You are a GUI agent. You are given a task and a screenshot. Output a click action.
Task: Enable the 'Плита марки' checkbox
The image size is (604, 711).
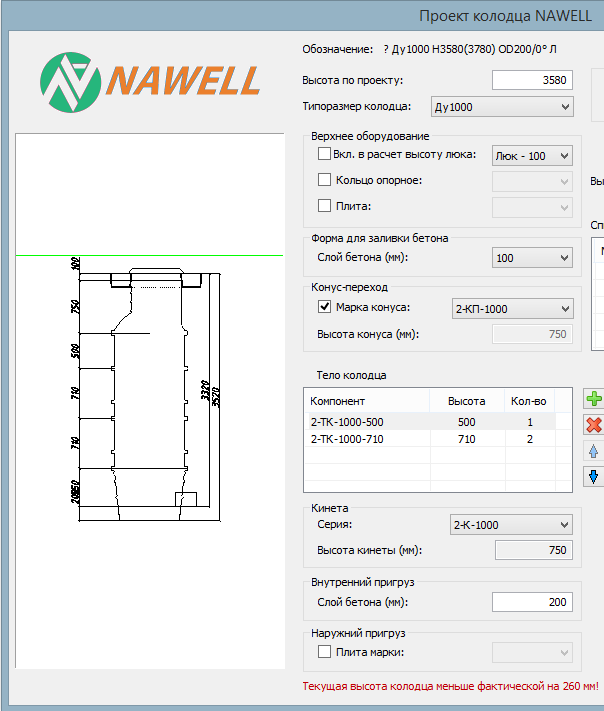point(324,652)
